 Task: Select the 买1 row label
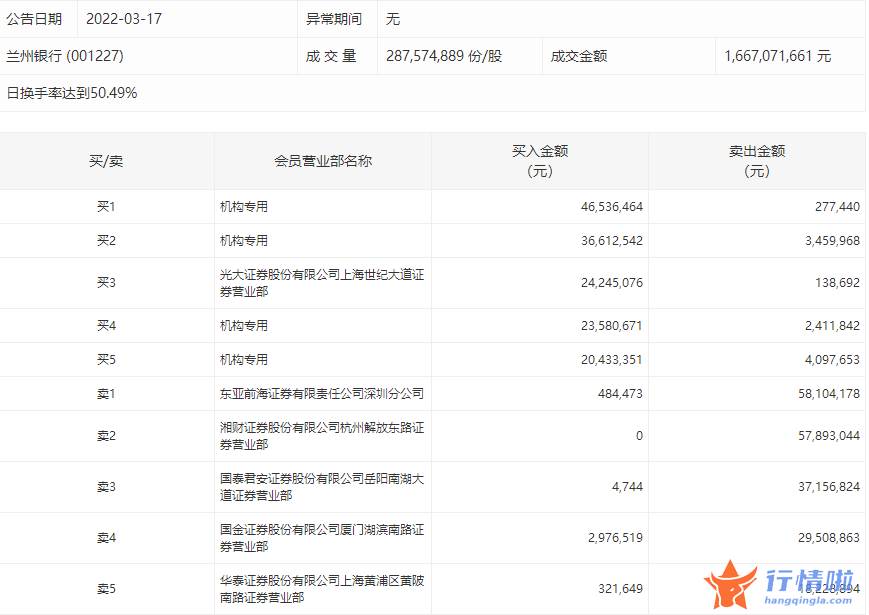106,207
